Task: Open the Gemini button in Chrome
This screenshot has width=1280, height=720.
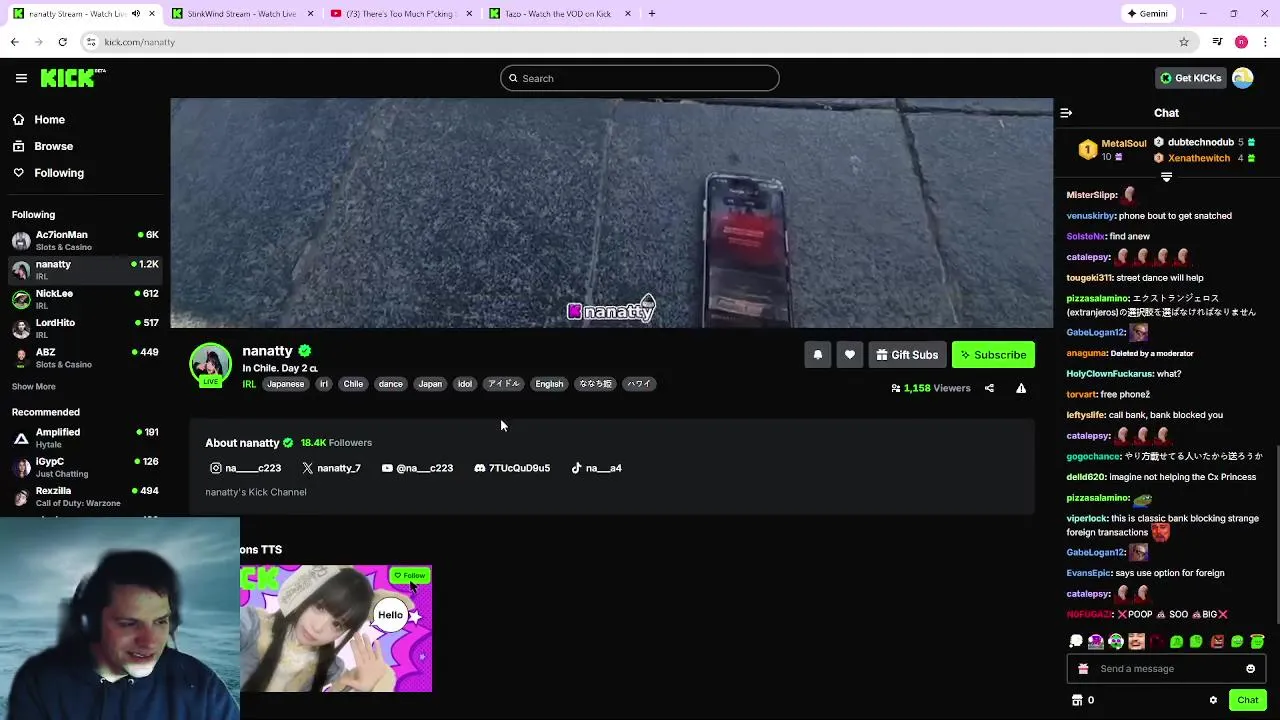Action: coord(1148,14)
